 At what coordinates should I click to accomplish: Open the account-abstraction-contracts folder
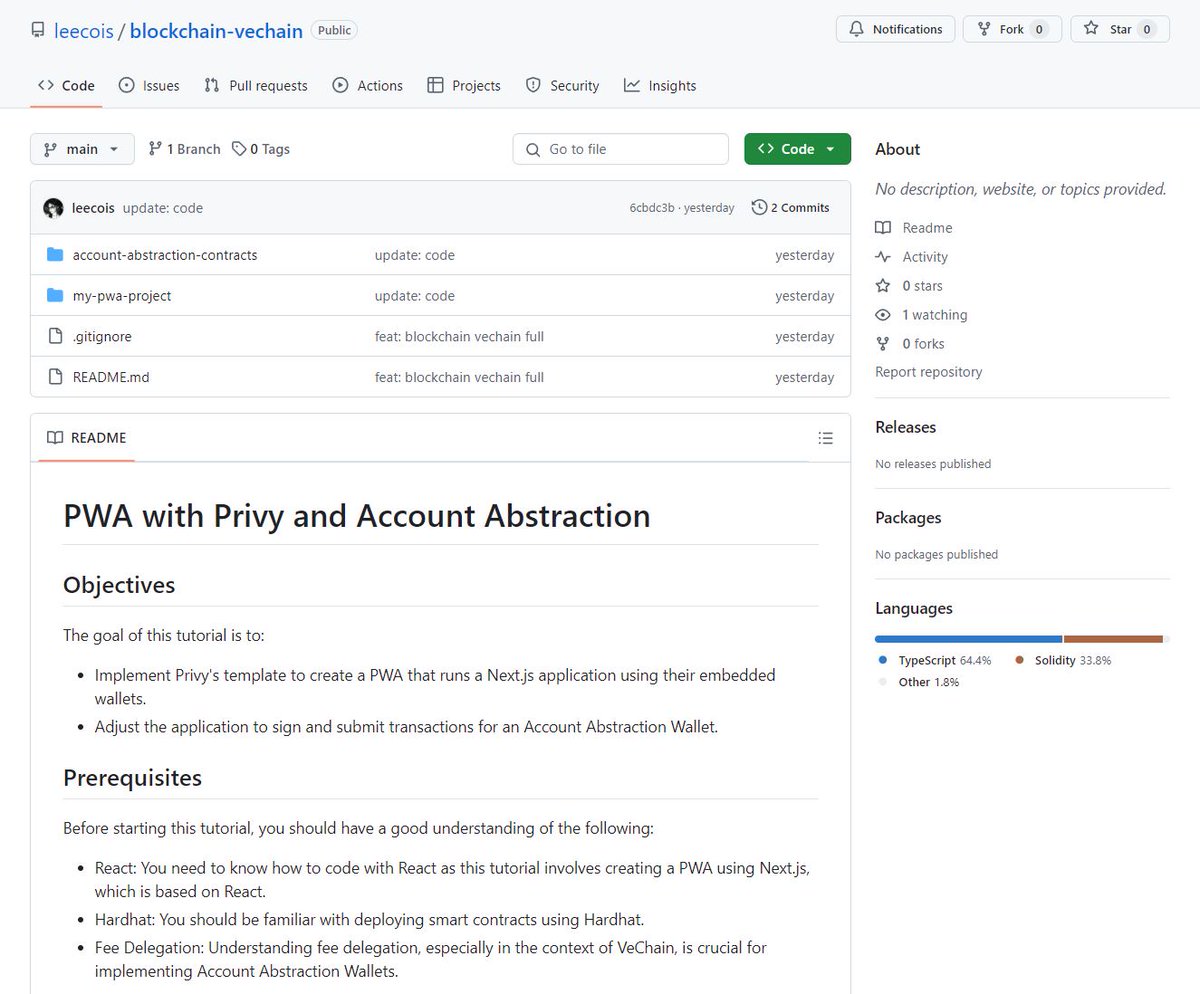coord(165,255)
